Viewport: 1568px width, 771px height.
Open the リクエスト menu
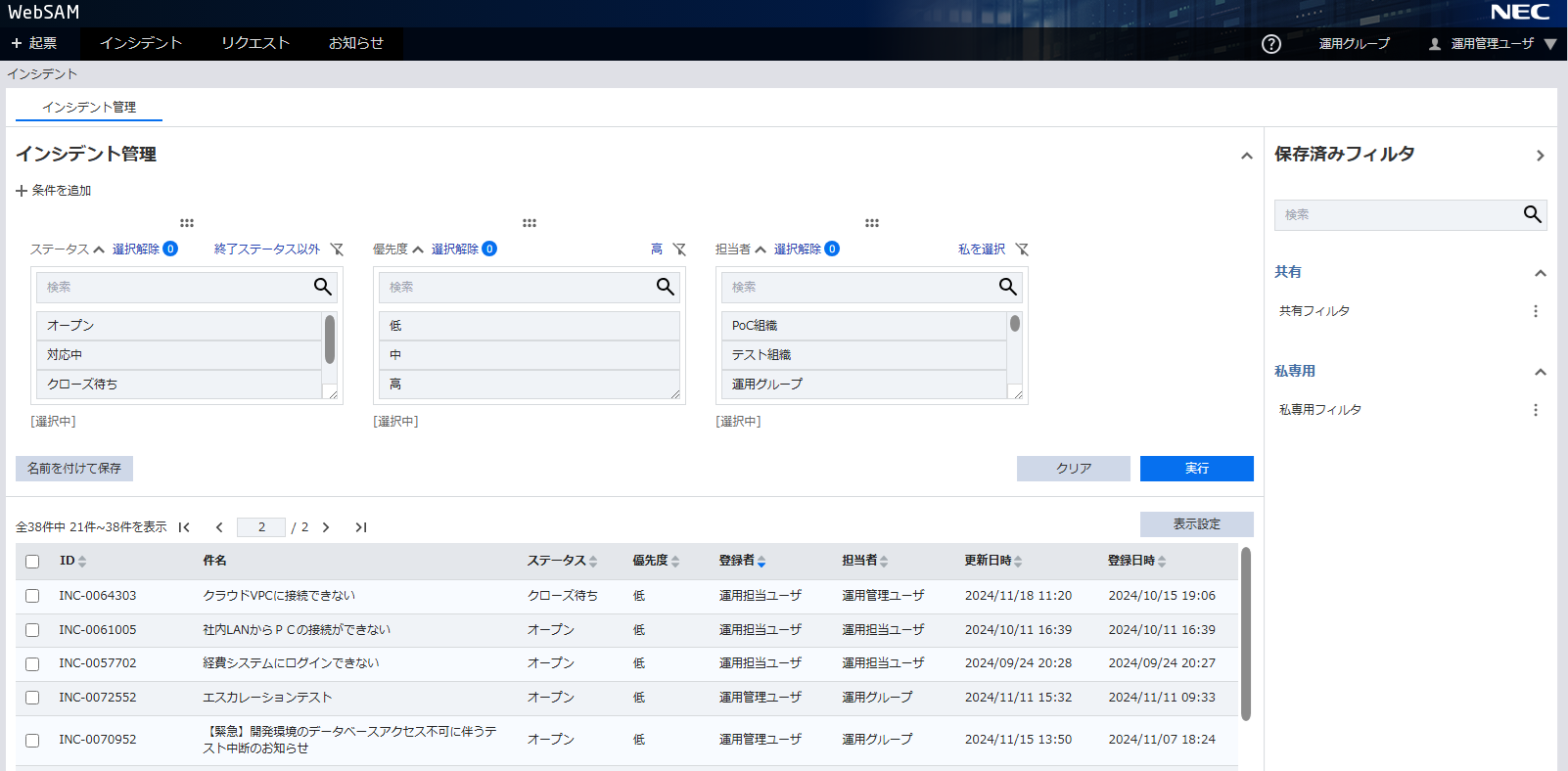(254, 43)
